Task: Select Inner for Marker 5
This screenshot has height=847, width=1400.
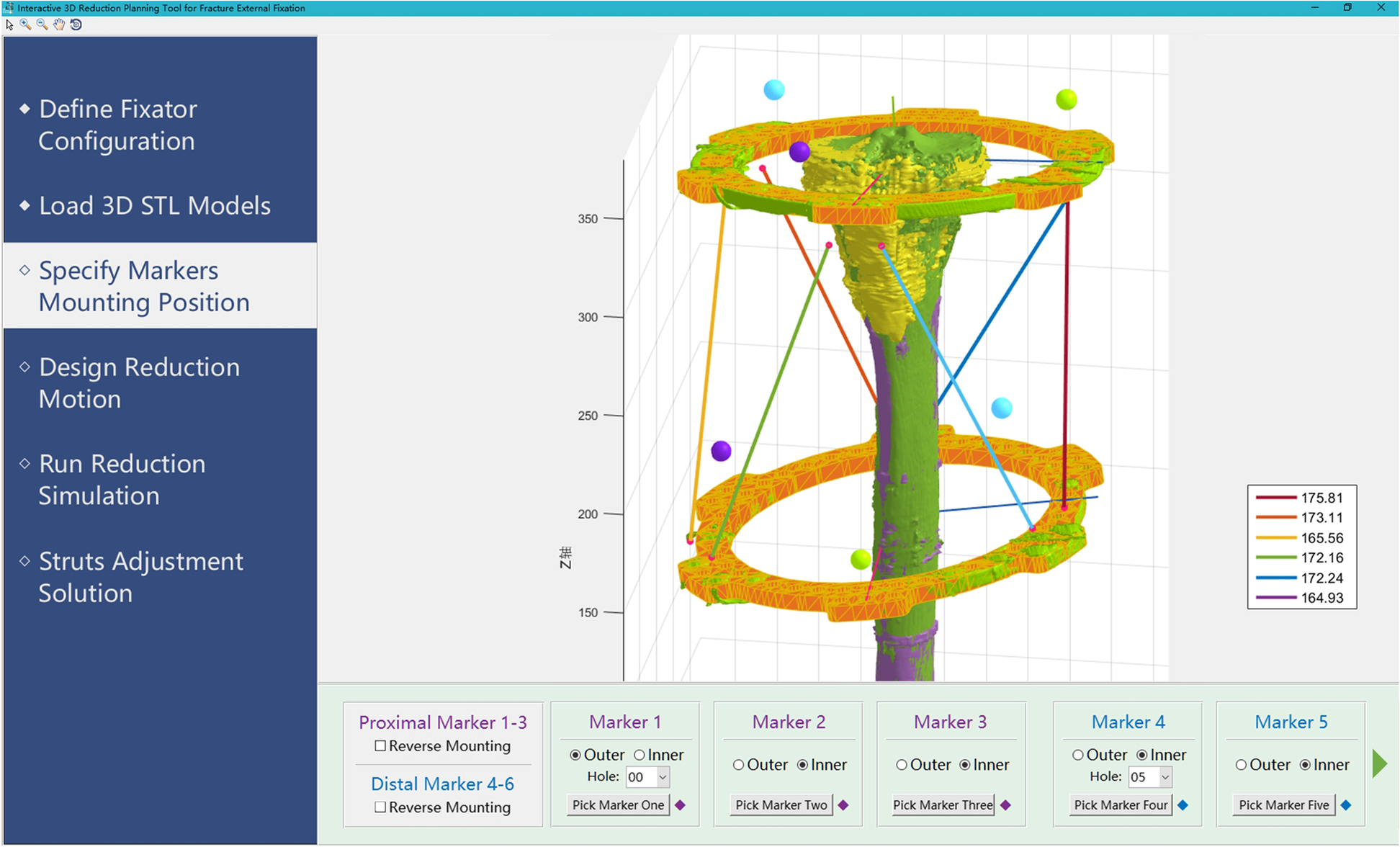Action: click(1305, 765)
